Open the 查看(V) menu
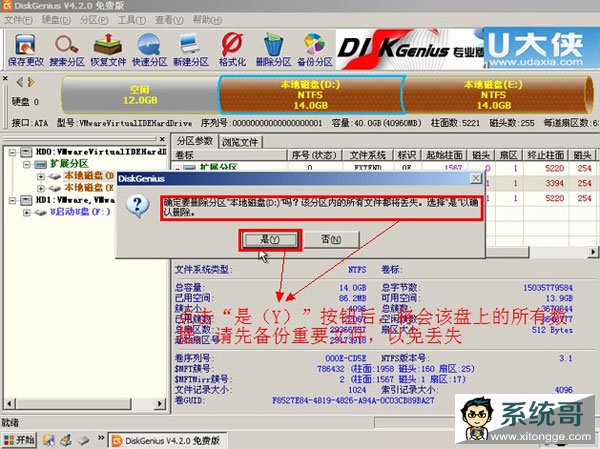This screenshot has height=449, width=600. (169, 20)
